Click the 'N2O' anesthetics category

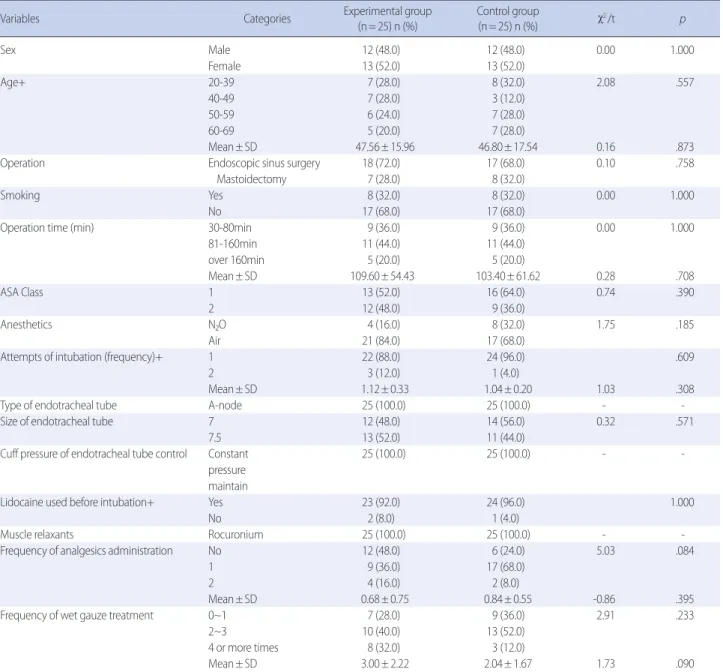coord(217,325)
